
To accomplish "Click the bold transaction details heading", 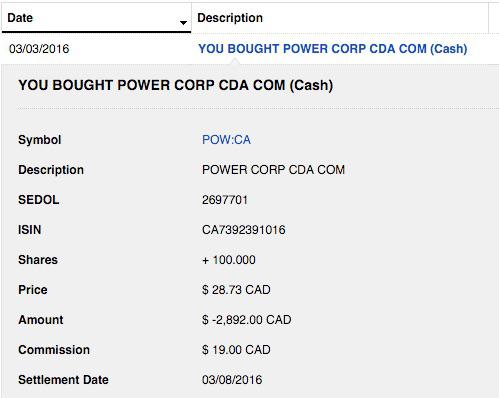I will pyautogui.click(x=176, y=85).
